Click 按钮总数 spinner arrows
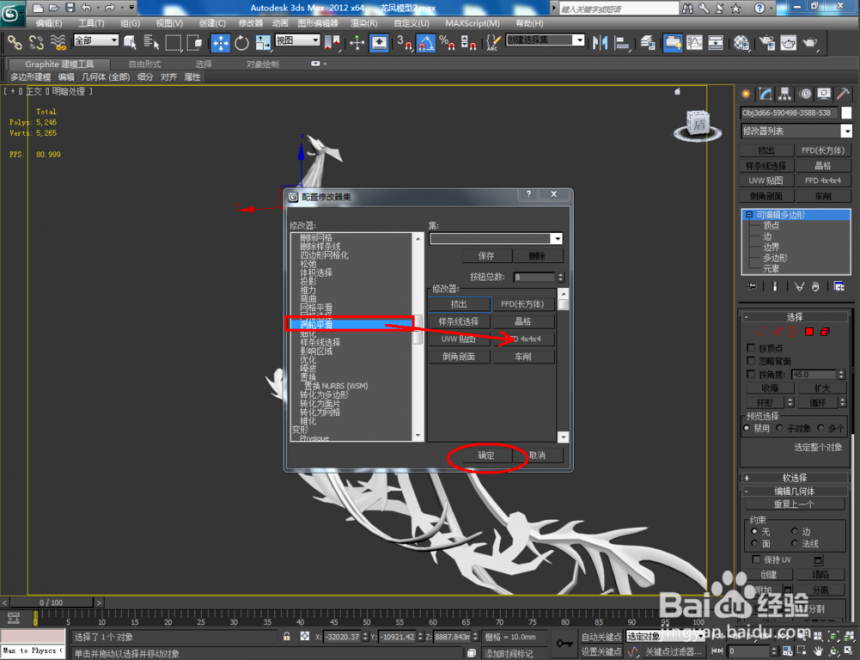Screen dimensions: 860x660 [561, 277]
